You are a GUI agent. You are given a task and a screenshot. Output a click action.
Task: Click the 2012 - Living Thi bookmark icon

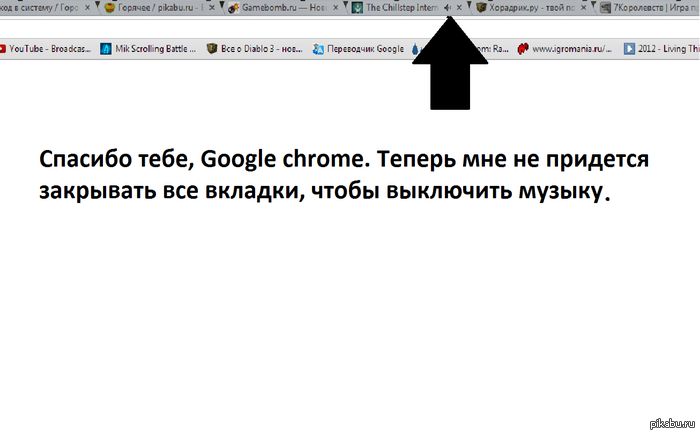click(x=629, y=49)
